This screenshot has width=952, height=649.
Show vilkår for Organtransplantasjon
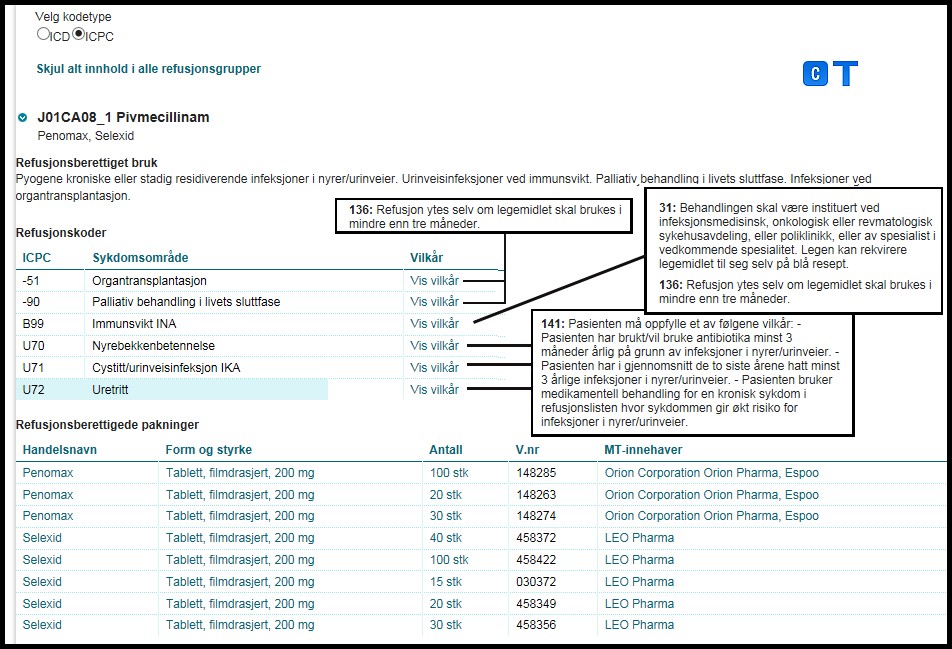(434, 281)
